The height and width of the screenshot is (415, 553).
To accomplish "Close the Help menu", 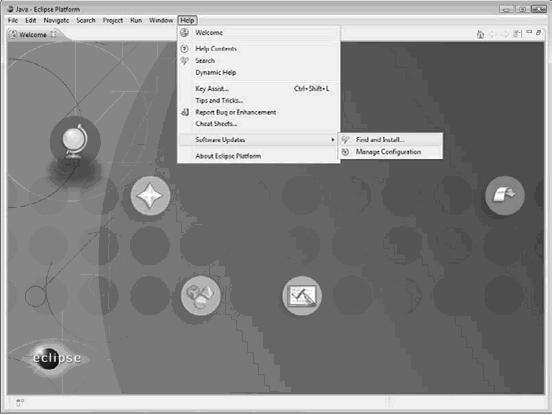I will [x=187, y=20].
